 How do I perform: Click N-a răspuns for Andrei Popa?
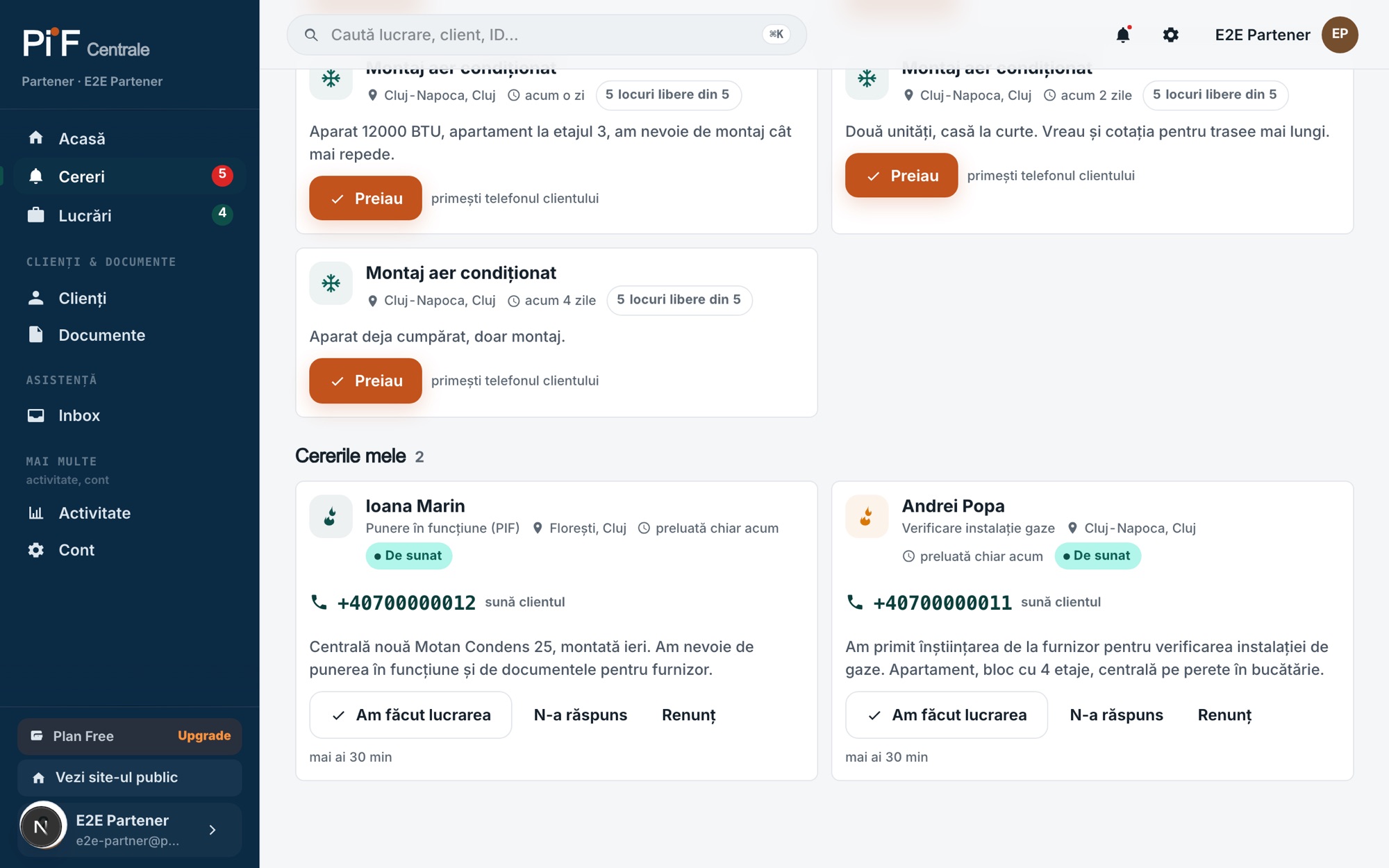(x=1117, y=715)
